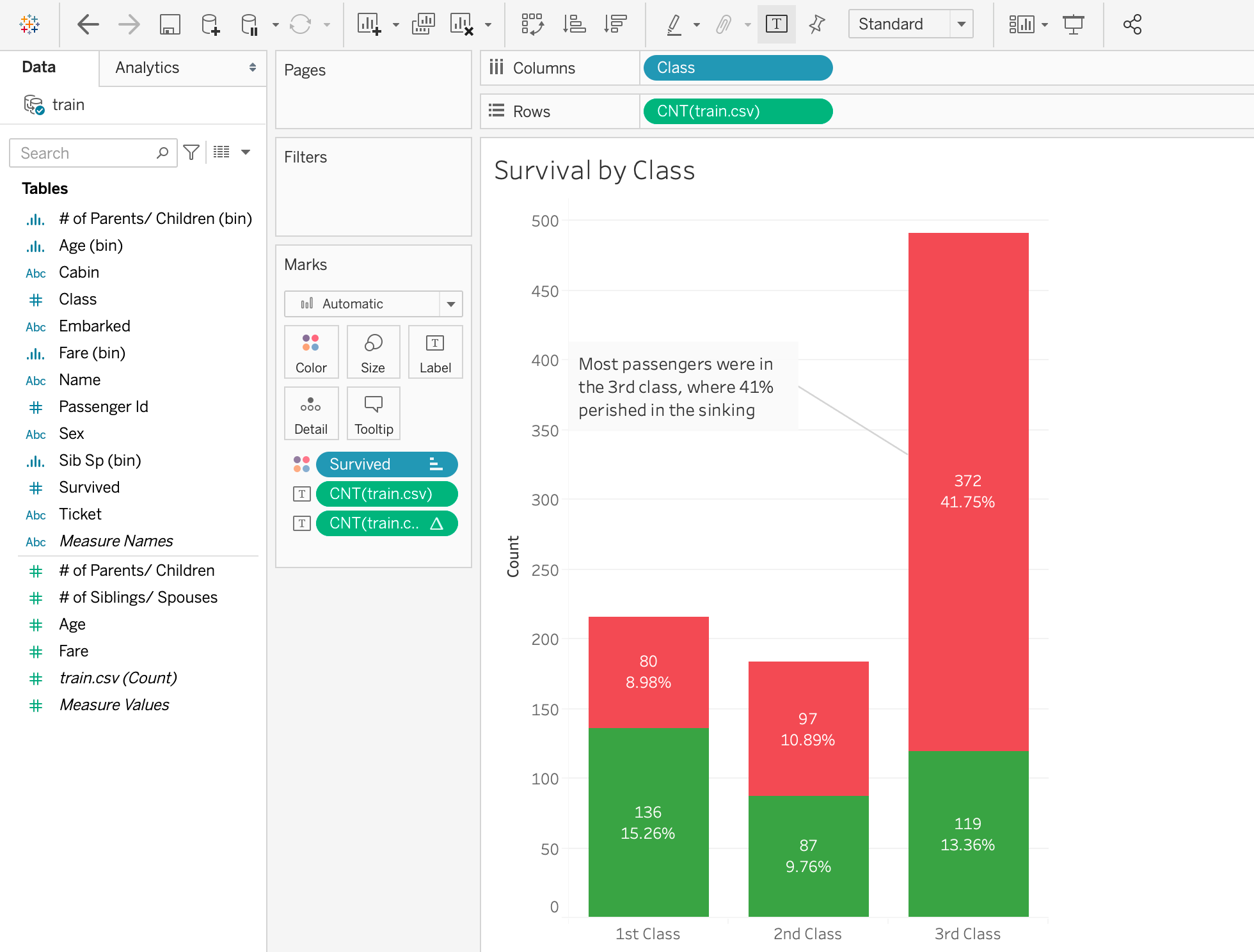Open the data pane view options arrow
The image size is (1254, 952).
(x=246, y=152)
